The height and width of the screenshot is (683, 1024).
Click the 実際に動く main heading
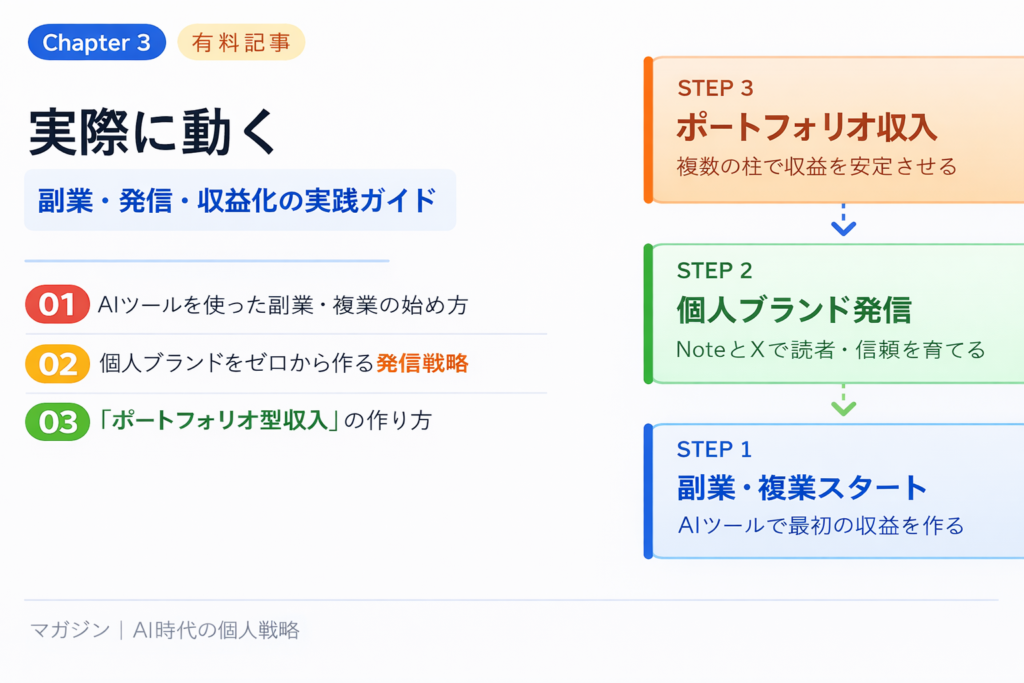point(152,131)
